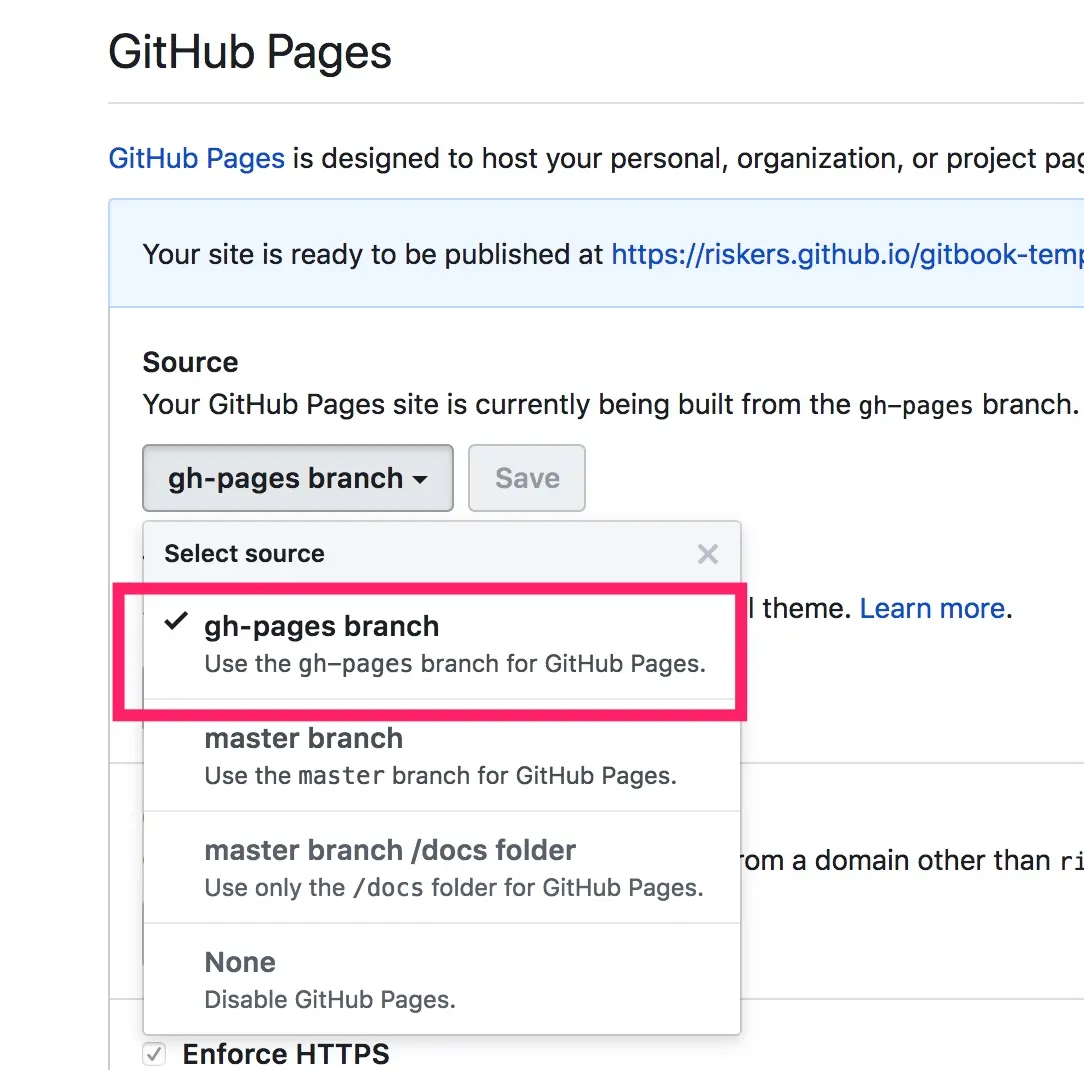Close the Select source popup
Screen dimensions: 1084x1070
coord(708,554)
